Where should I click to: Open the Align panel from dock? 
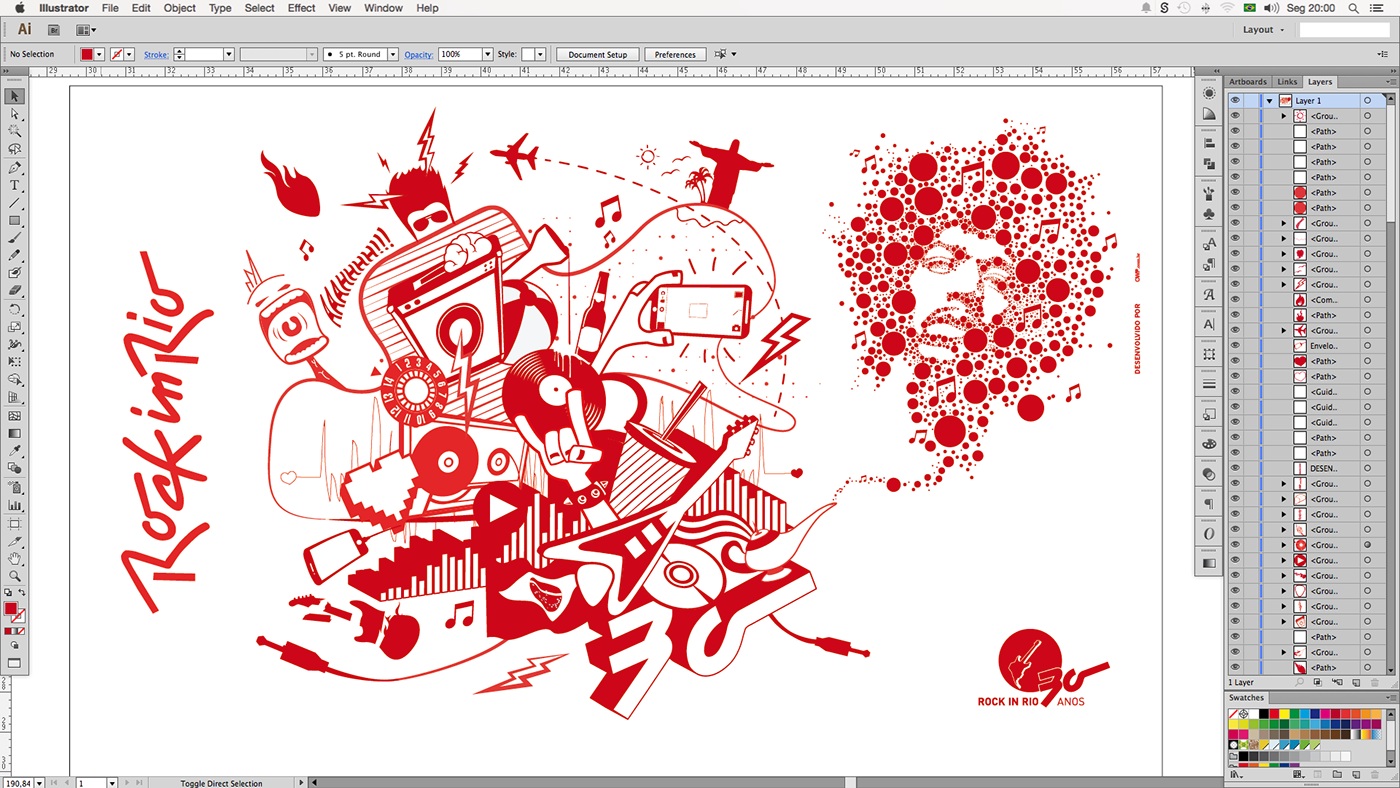(x=1209, y=143)
